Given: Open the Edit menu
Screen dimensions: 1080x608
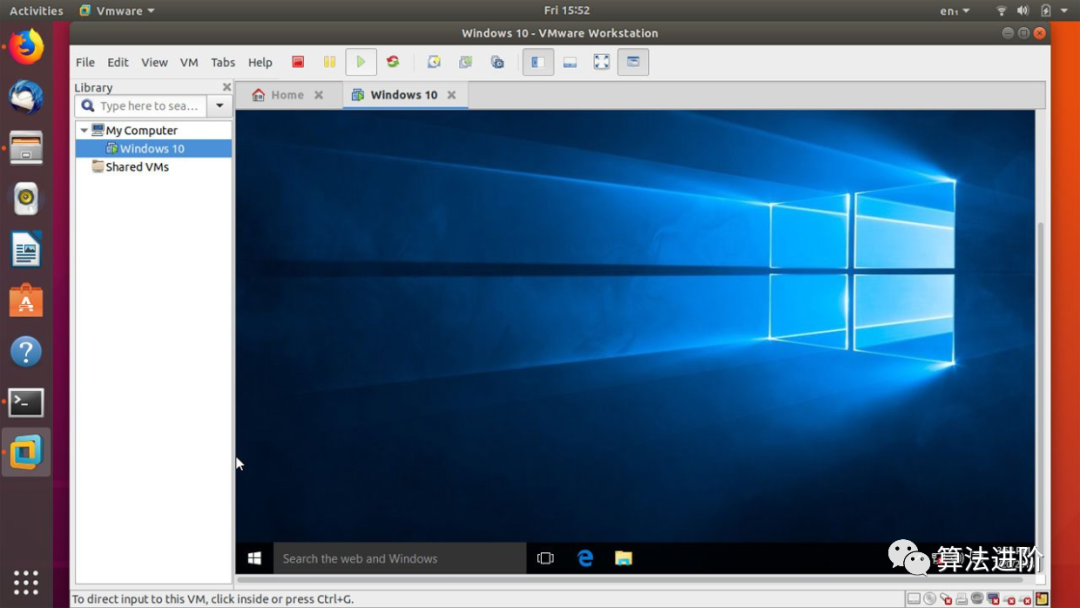Looking at the screenshot, I should coord(118,62).
